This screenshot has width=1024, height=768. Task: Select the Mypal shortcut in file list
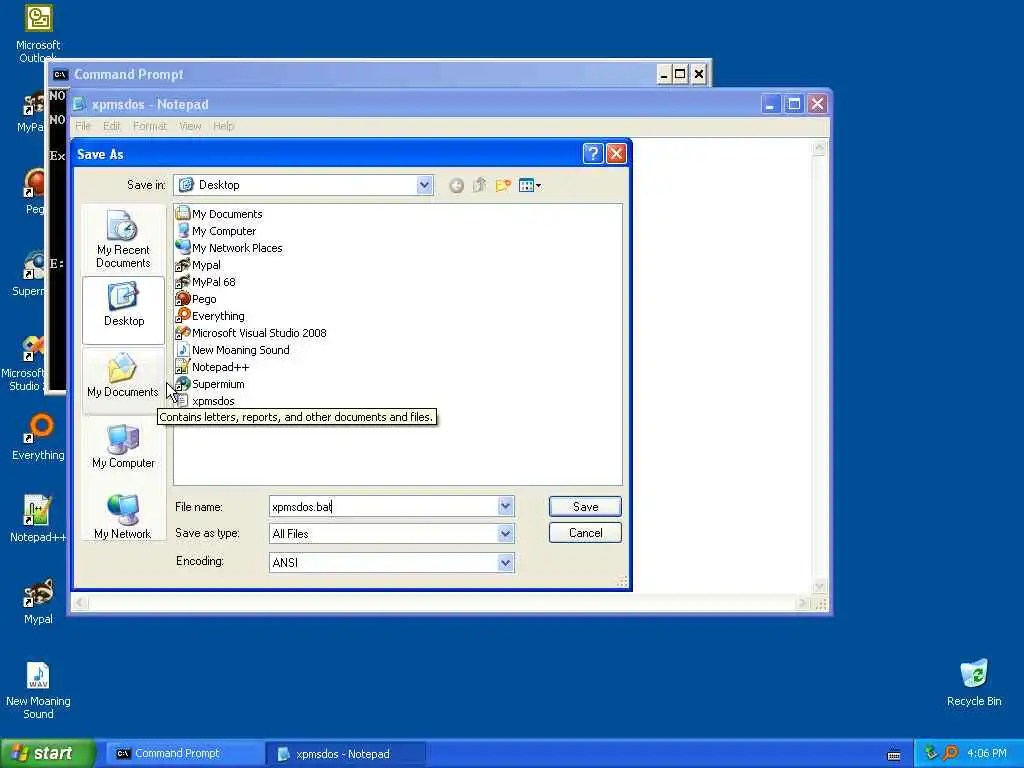(x=198, y=265)
